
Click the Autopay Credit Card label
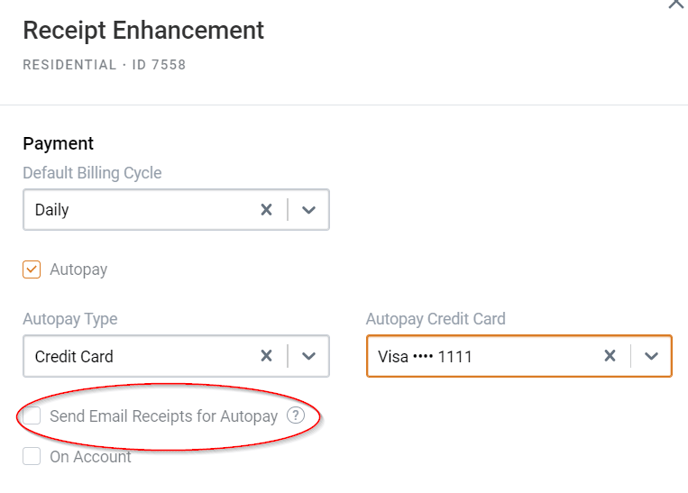(x=436, y=319)
